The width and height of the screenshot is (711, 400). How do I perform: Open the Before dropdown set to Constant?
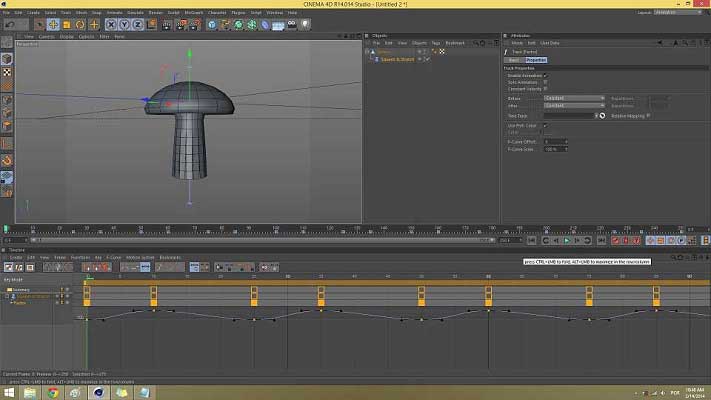point(573,98)
